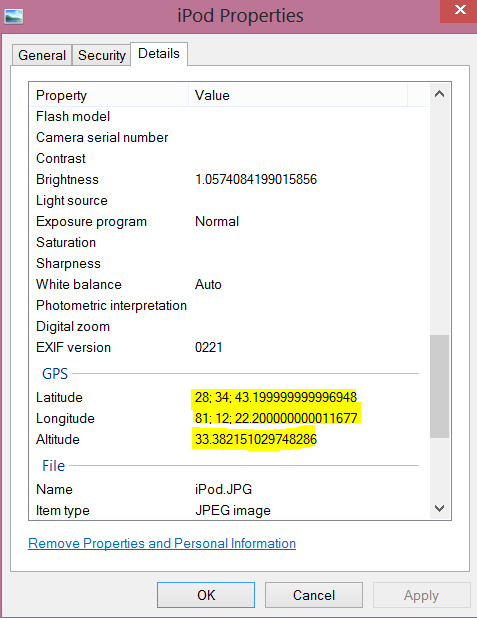477x618 pixels.
Task: Select the Name property label
Action: [54, 490]
